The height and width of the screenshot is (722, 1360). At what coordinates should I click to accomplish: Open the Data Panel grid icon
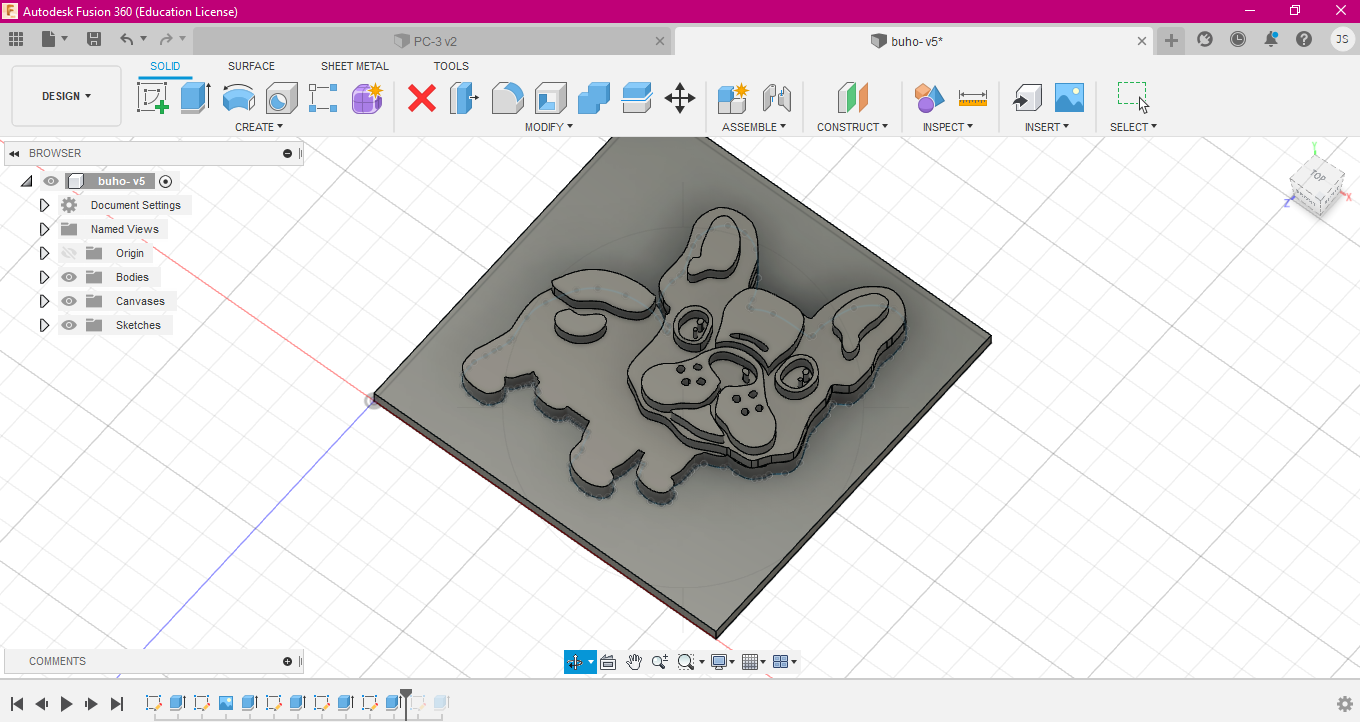pos(16,40)
